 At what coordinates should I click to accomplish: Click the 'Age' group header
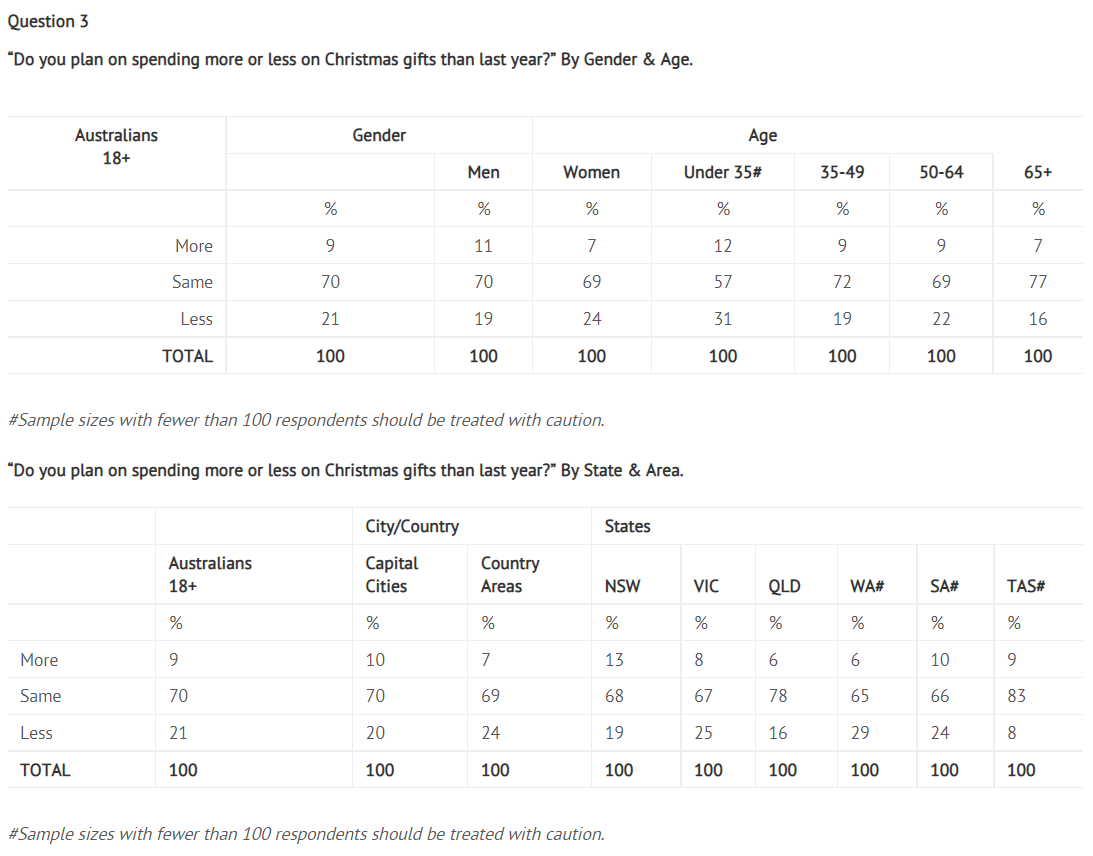tap(762, 135)
